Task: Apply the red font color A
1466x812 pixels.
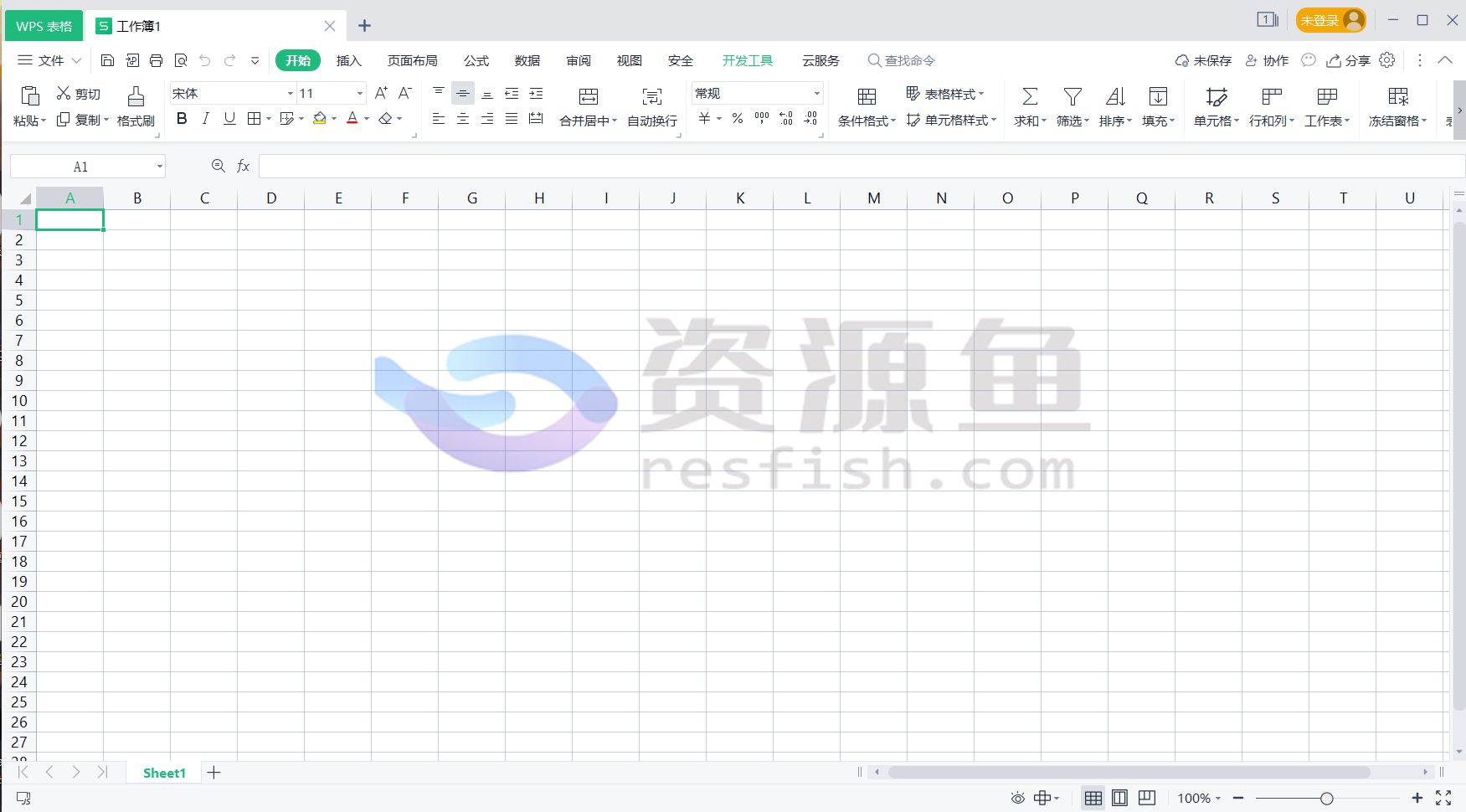Action: pos(352,119)
